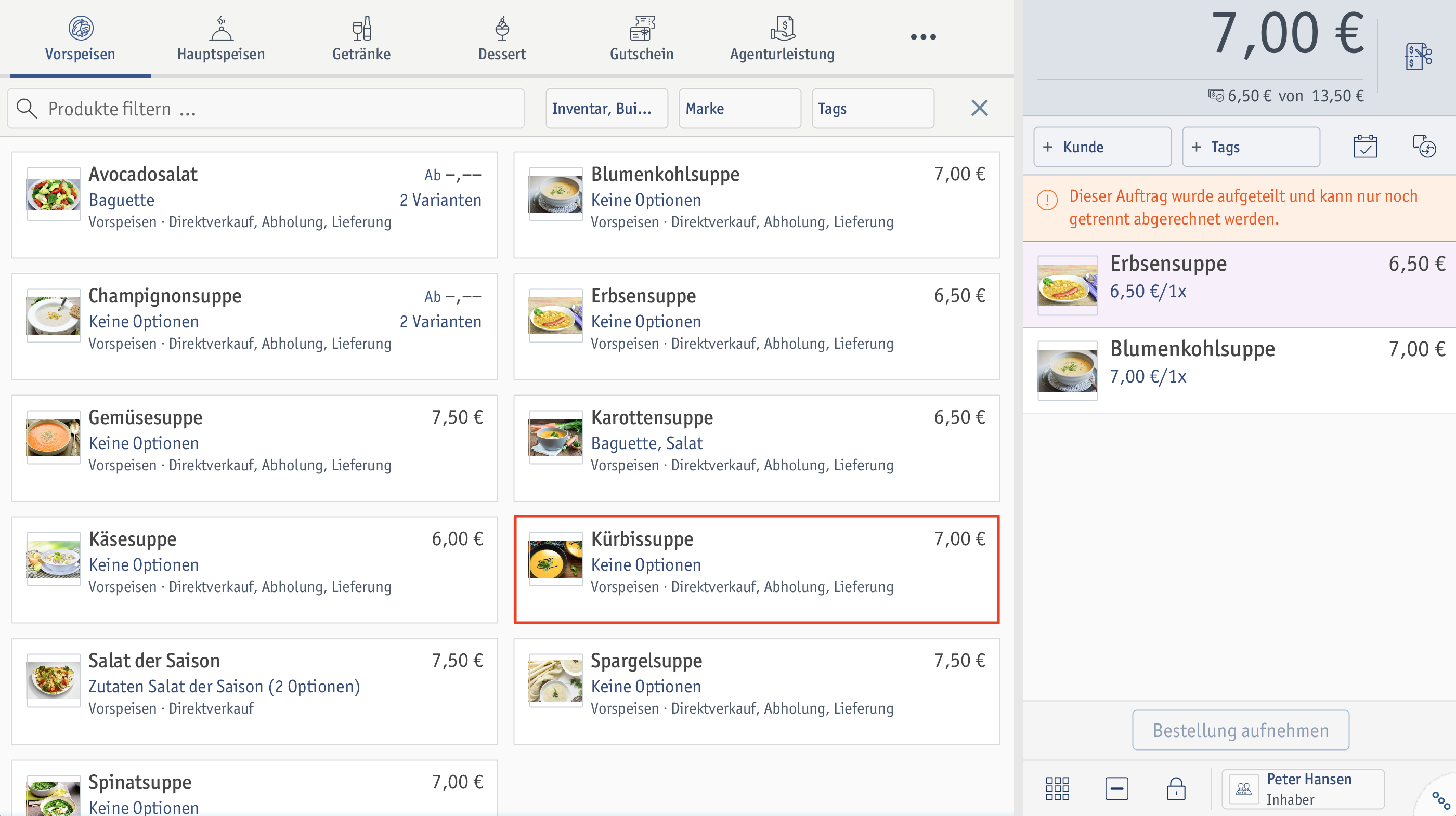Add a customer with Kunde button

[1102, 147]
